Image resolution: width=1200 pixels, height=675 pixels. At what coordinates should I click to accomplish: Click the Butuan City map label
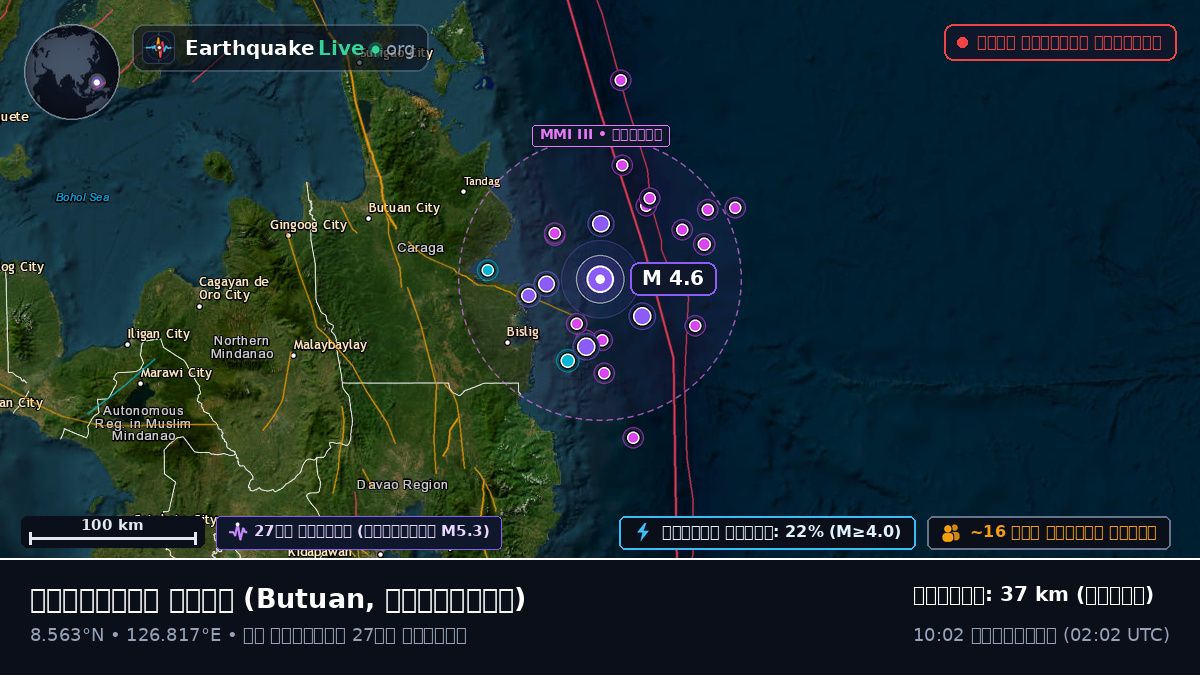tap(404, 208)
